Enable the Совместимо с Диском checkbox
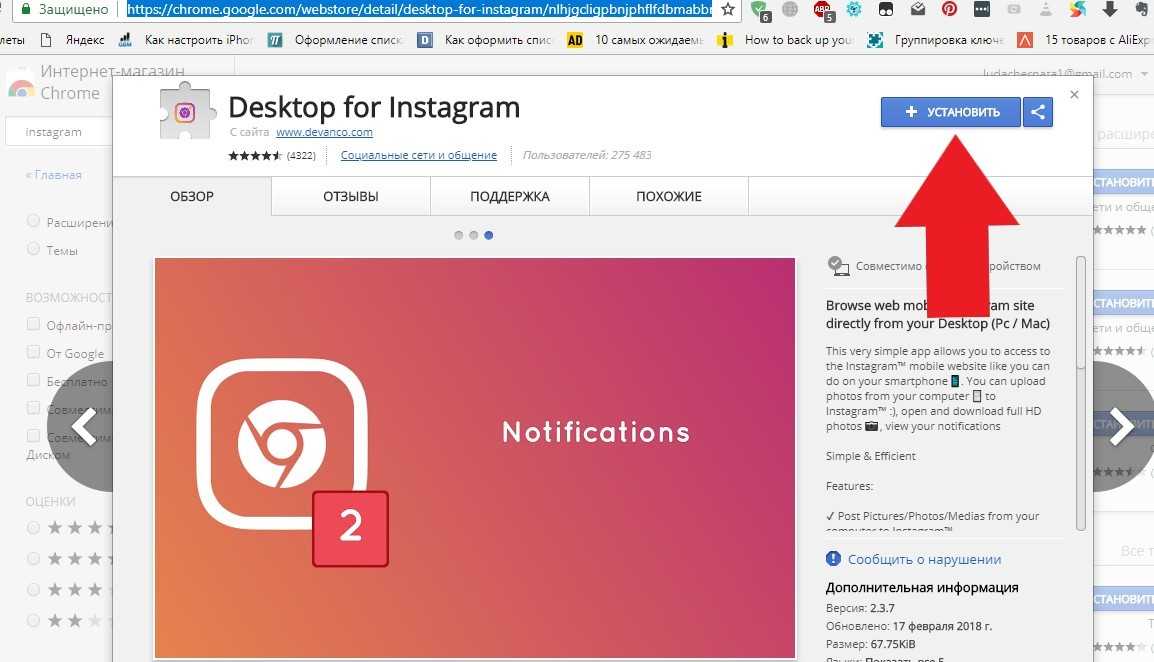The height and width of the screenshot is (662, 1154). 33,436
